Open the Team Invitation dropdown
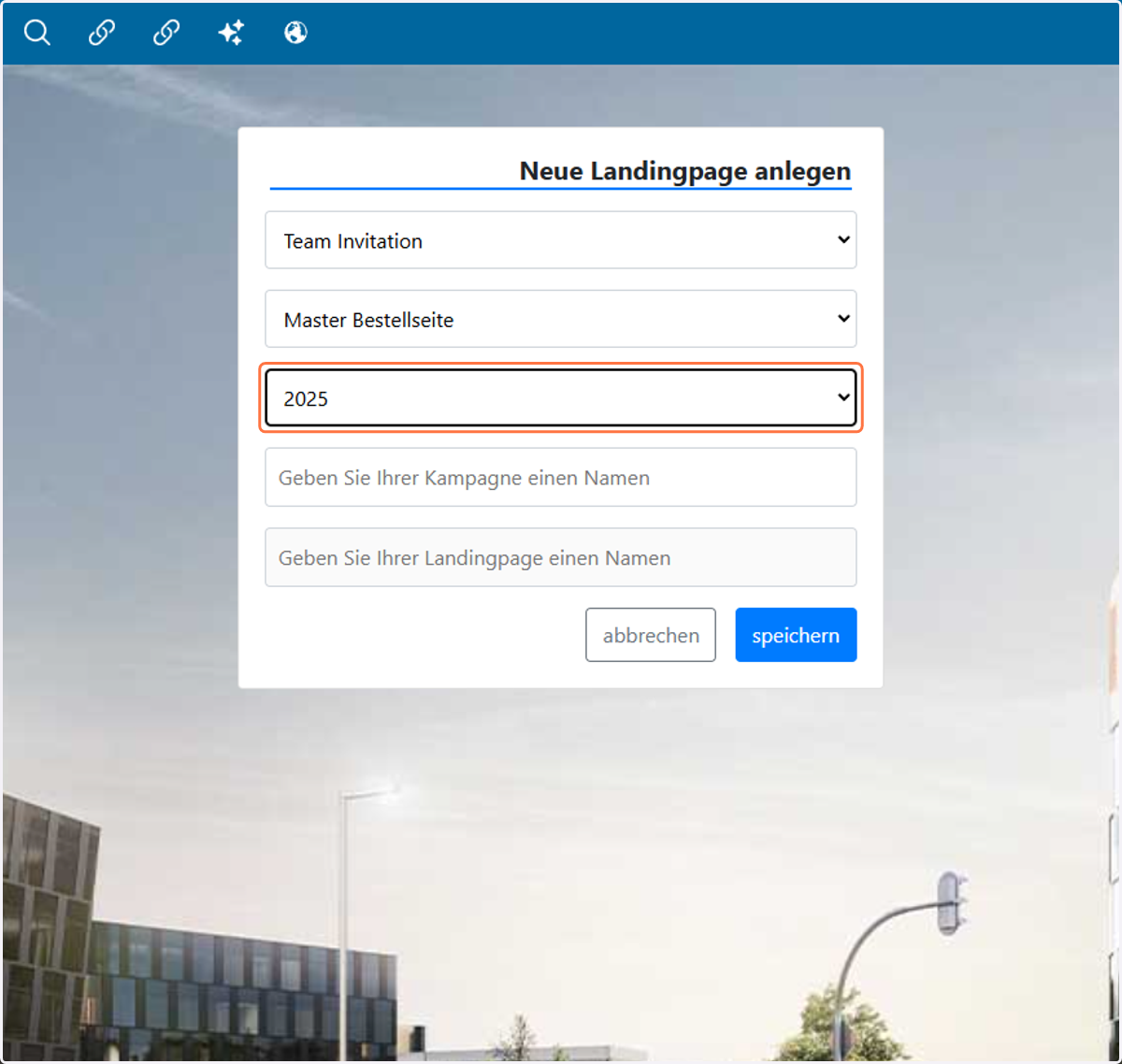Viewport: 1122px width, 1064px height. [561, 240]
